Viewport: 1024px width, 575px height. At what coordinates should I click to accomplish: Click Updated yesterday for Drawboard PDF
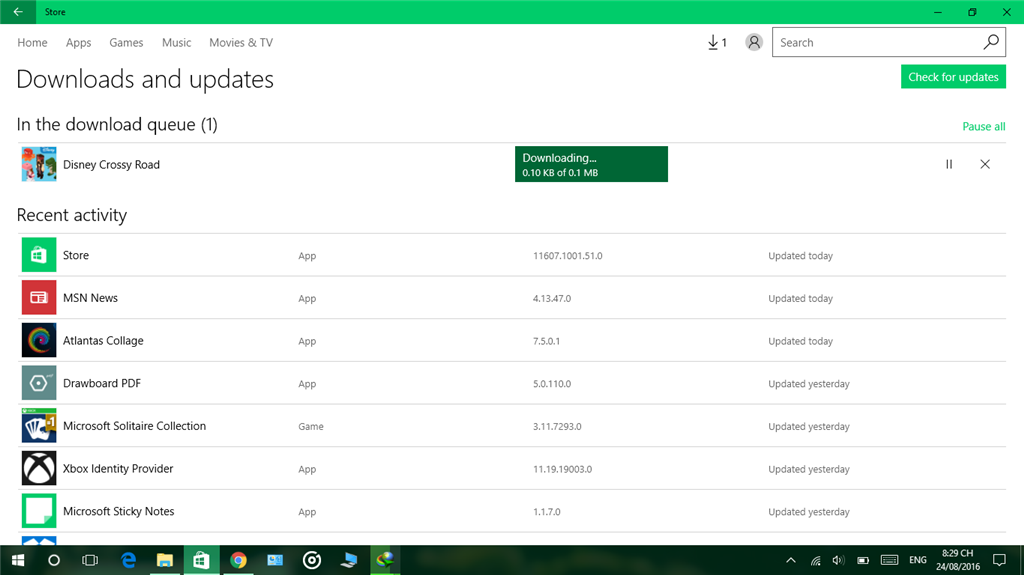pyautogui.click(x=808, y=384)
